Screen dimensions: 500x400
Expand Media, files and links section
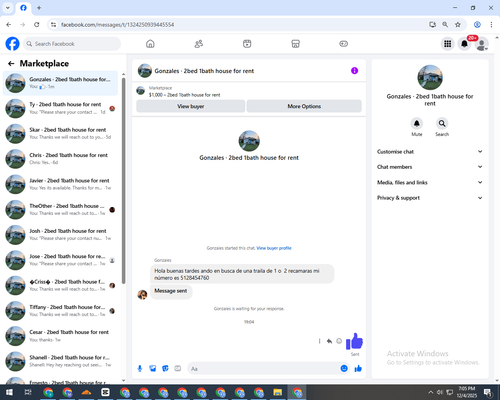click(430, 182)
